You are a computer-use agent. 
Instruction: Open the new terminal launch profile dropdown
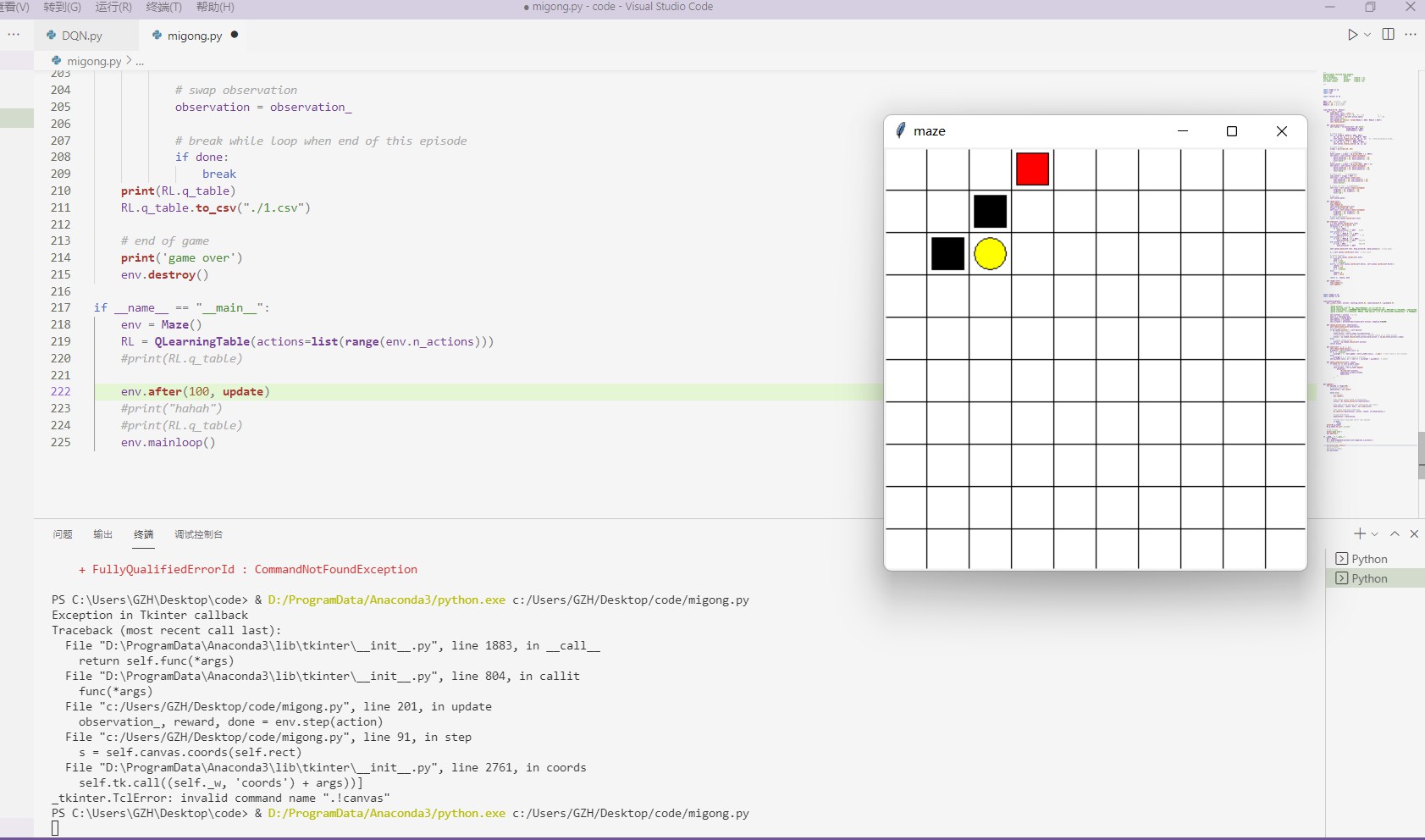coord(1374,533)
